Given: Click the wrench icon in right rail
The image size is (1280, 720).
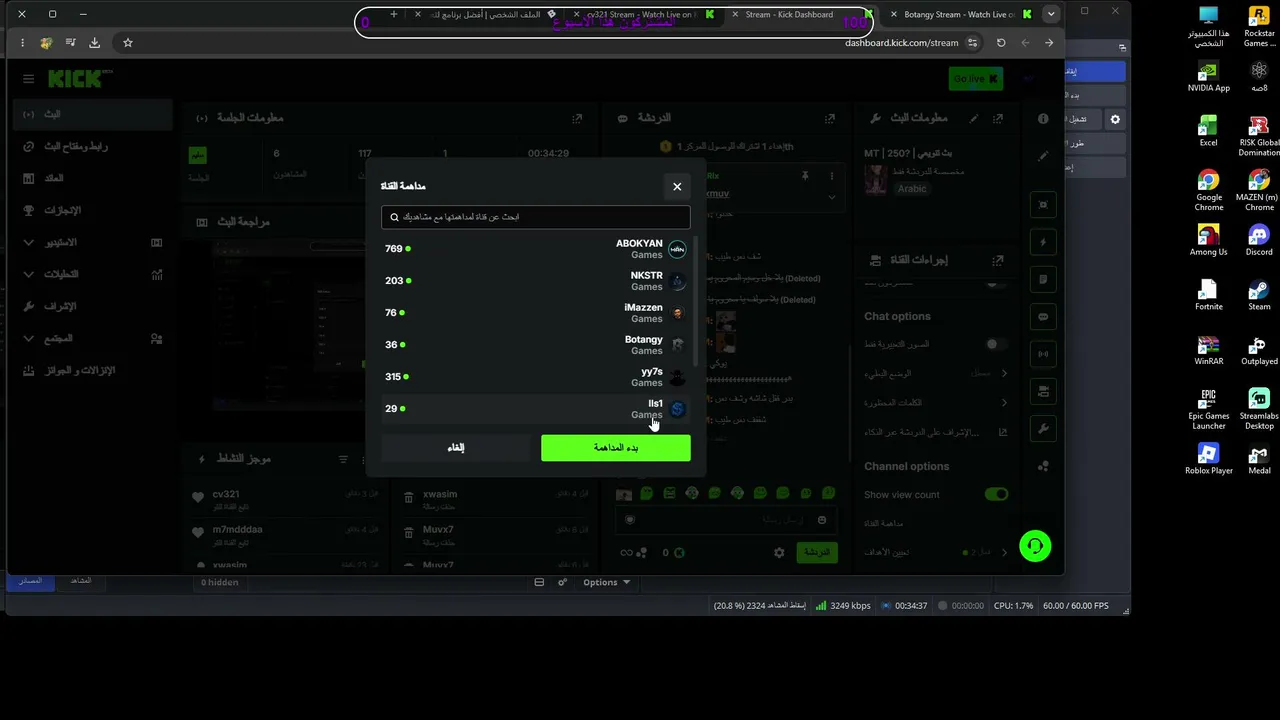Looking at the screenshot, I should [x=1043, y=429].
